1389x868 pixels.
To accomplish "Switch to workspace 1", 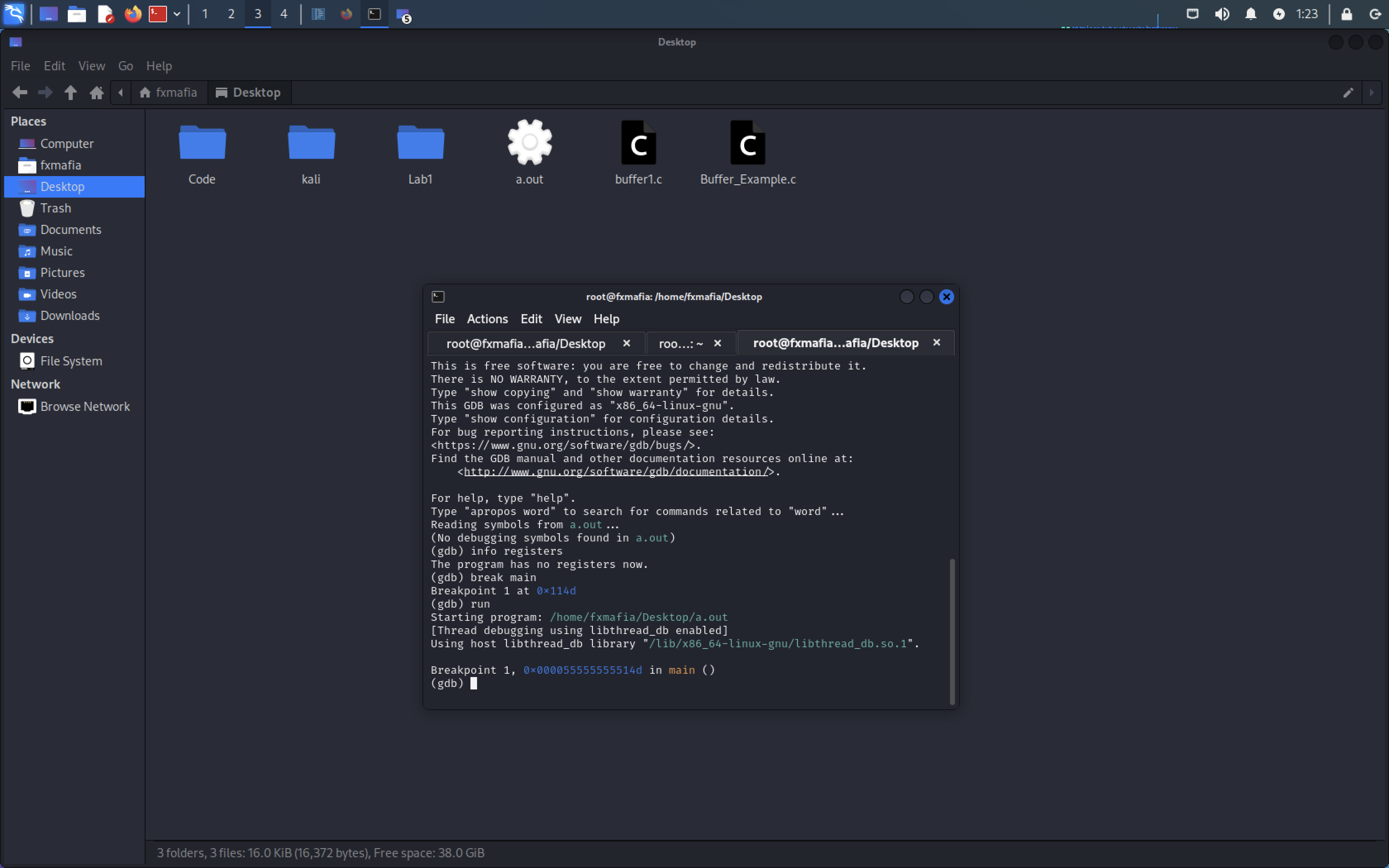I will point(205,14).
